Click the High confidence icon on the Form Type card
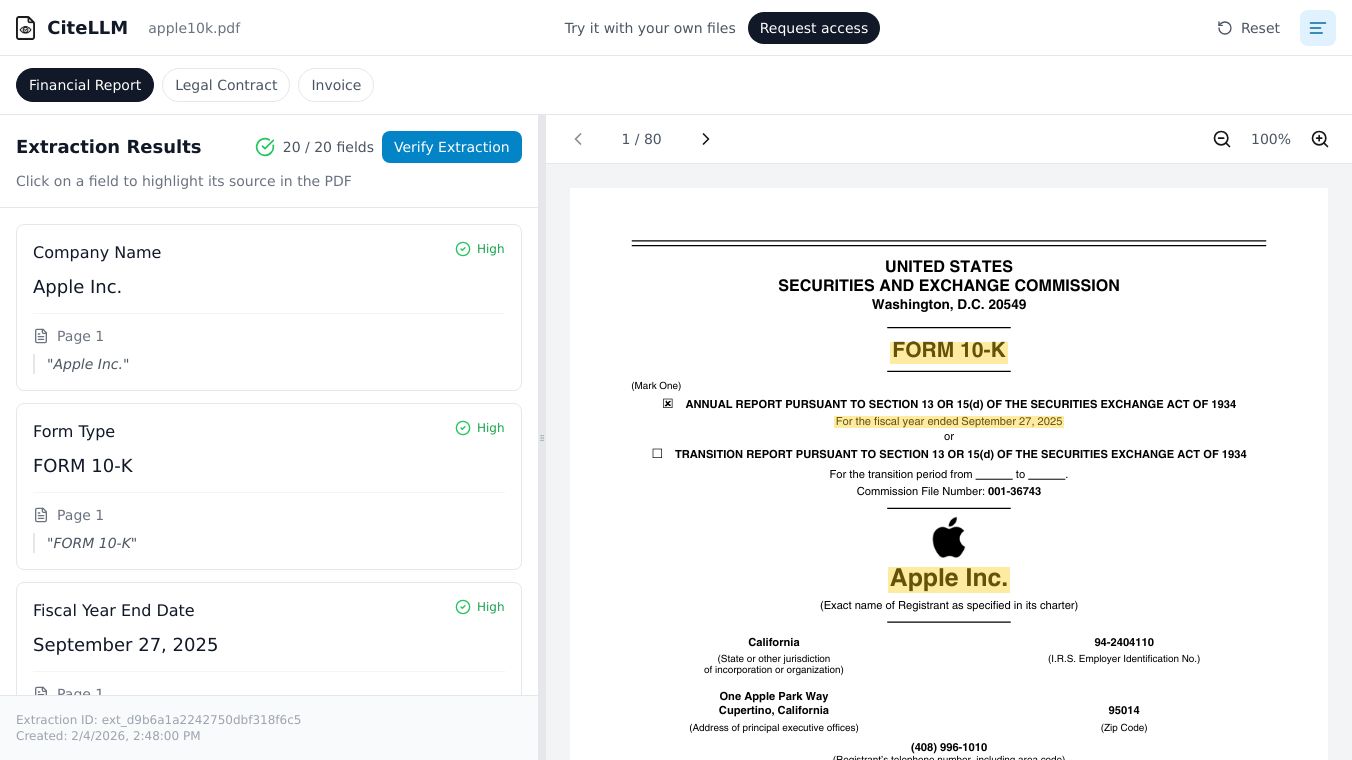Screen dimensions: 1352x760 click(463, 428)
